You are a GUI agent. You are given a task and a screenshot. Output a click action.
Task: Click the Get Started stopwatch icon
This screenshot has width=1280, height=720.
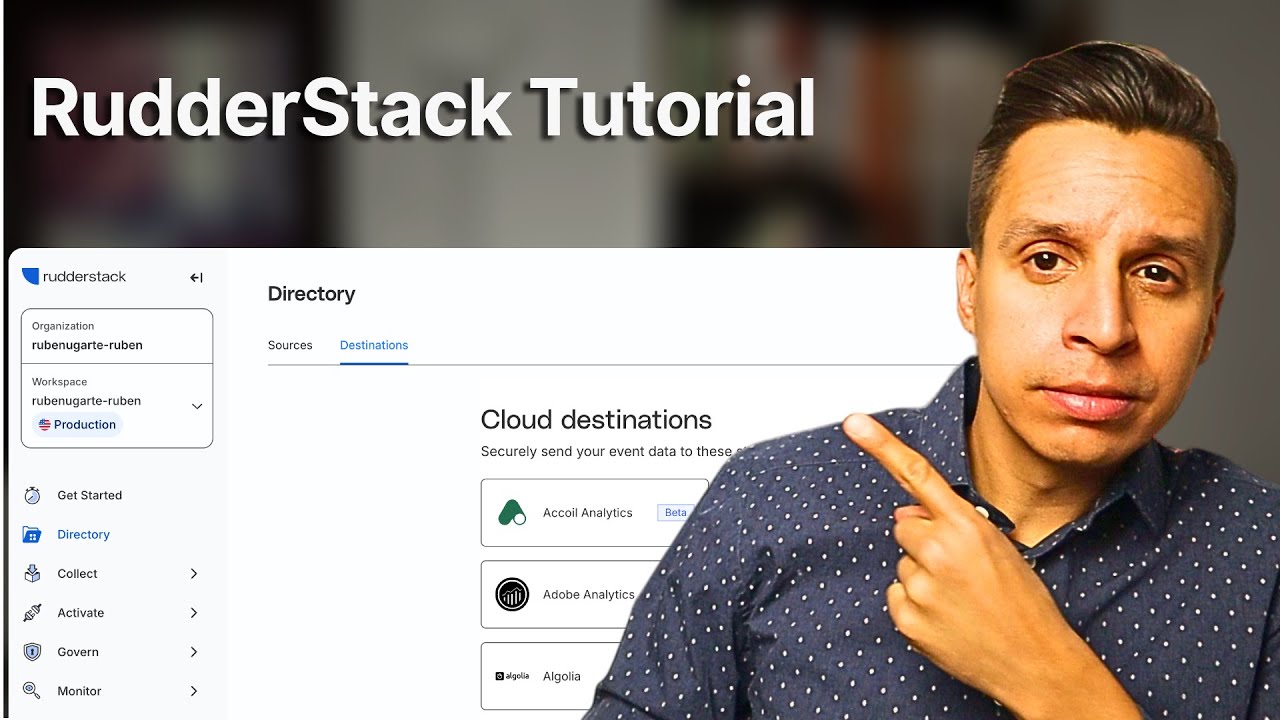pyautogui.click(x=32, y=495)
